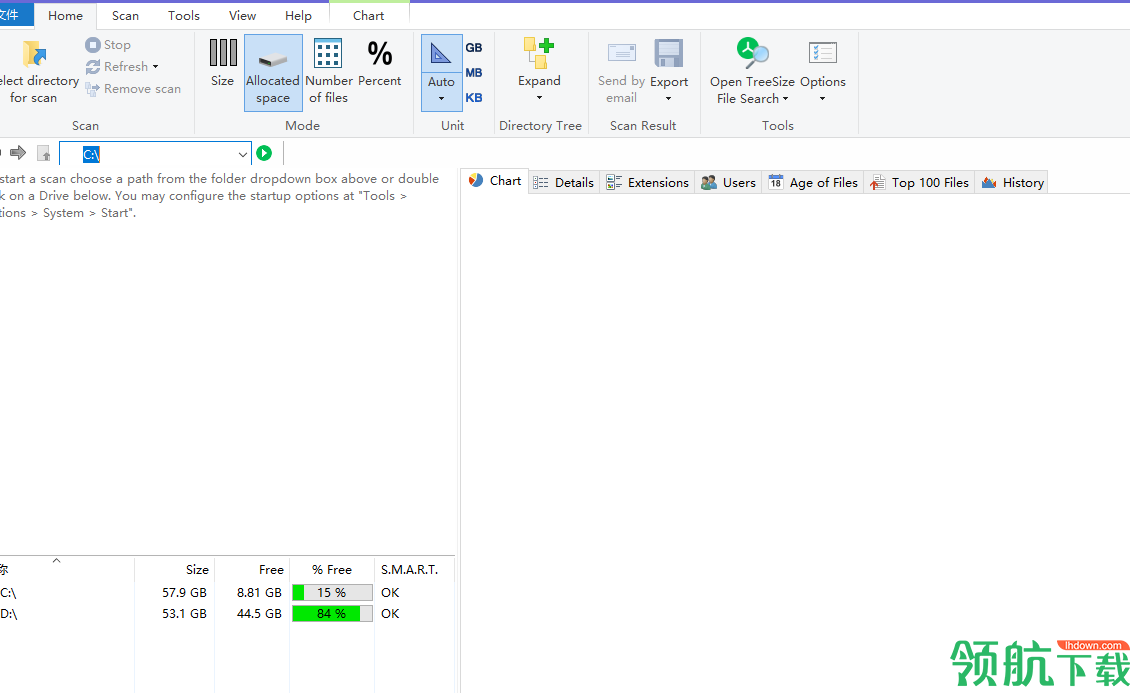The image size is (1130, 693).
Task: Switch to the Age of Files tab
Action: click(x=813, y=182)
